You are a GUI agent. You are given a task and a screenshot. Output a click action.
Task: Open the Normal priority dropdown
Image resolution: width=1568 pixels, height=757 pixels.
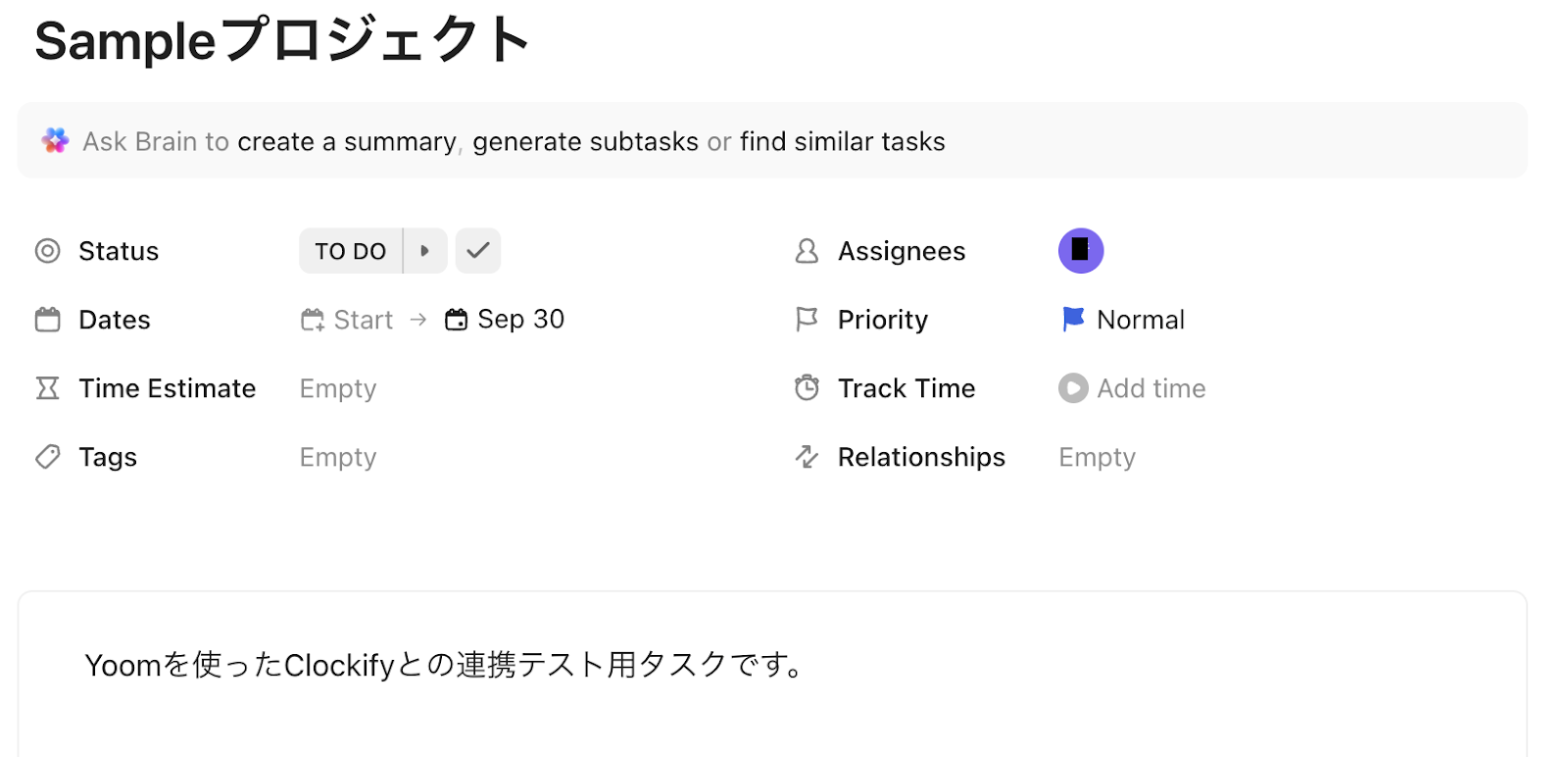coord(1141,320)
